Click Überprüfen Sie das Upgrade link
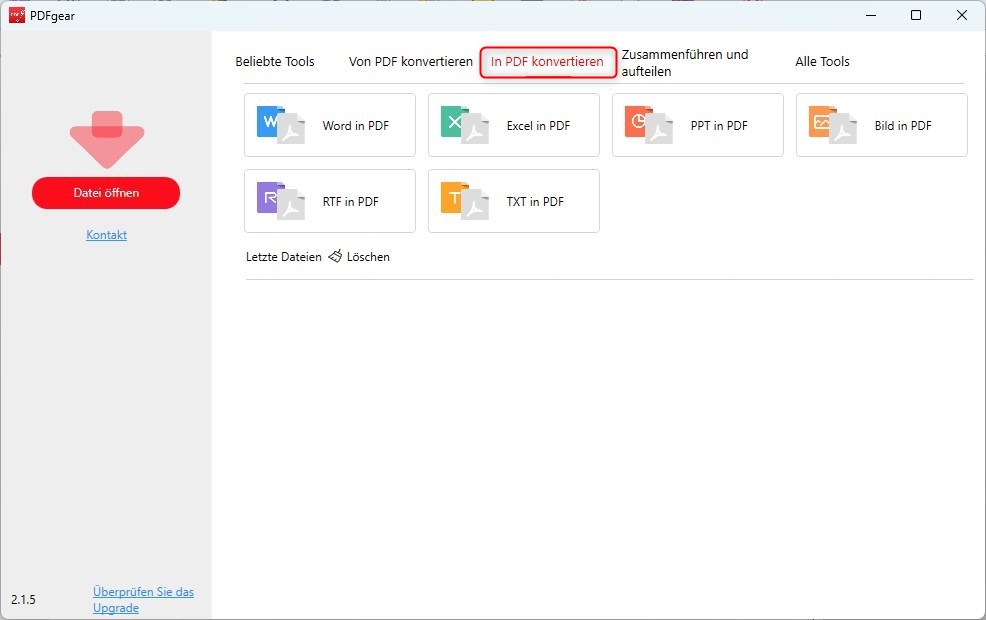Screen dimensions: 986x620 click(x=143, y=600)
